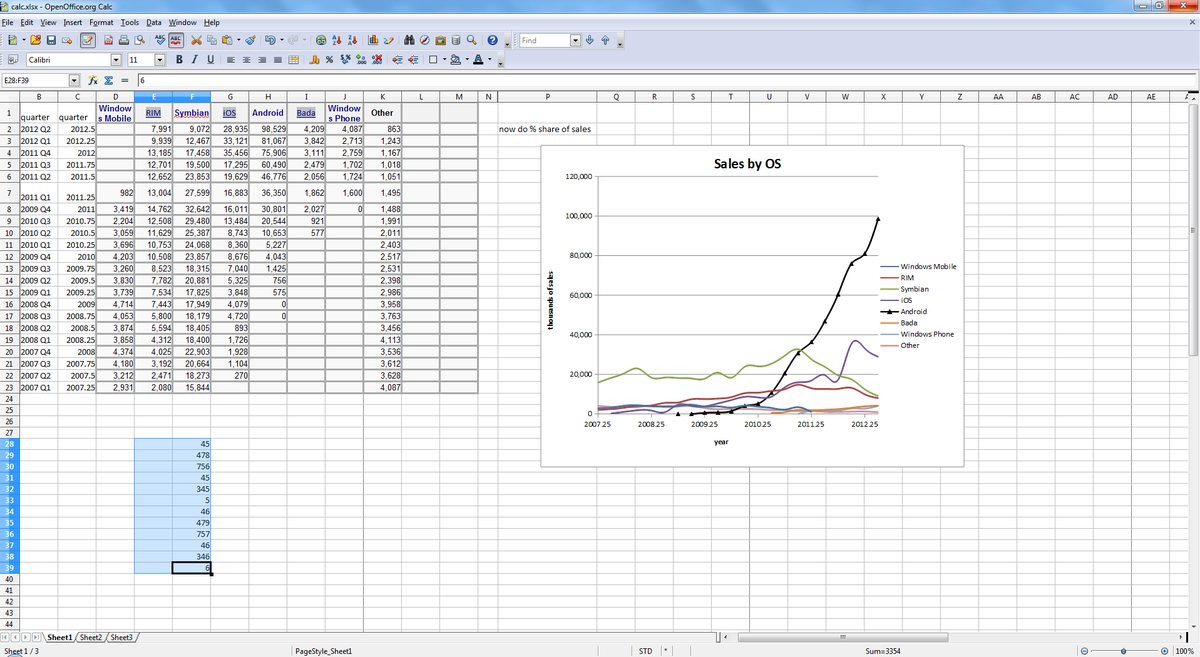Viewport: 1200px width, 657px height.
Task: Click the Find & Replace binoculars icon
Action: click(410, 41)
